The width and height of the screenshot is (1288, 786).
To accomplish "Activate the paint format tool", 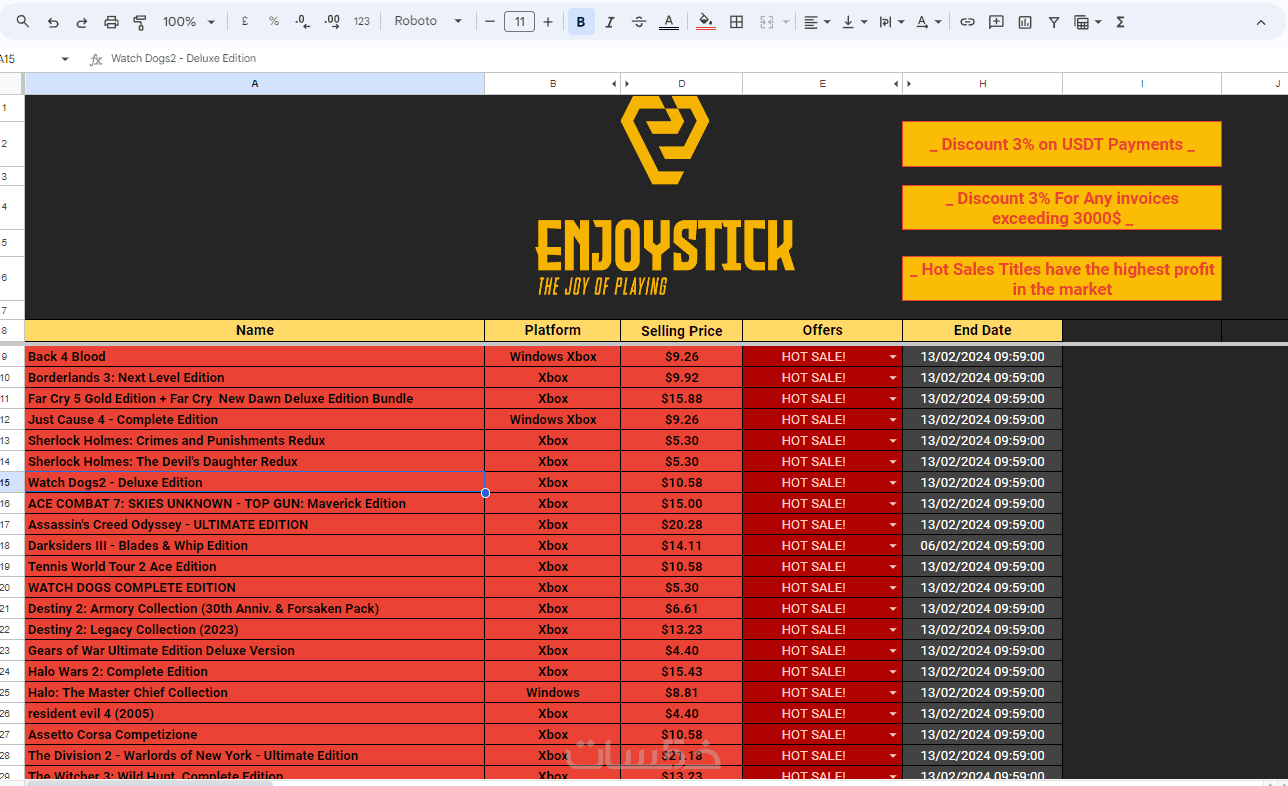I will coord(140,22).
